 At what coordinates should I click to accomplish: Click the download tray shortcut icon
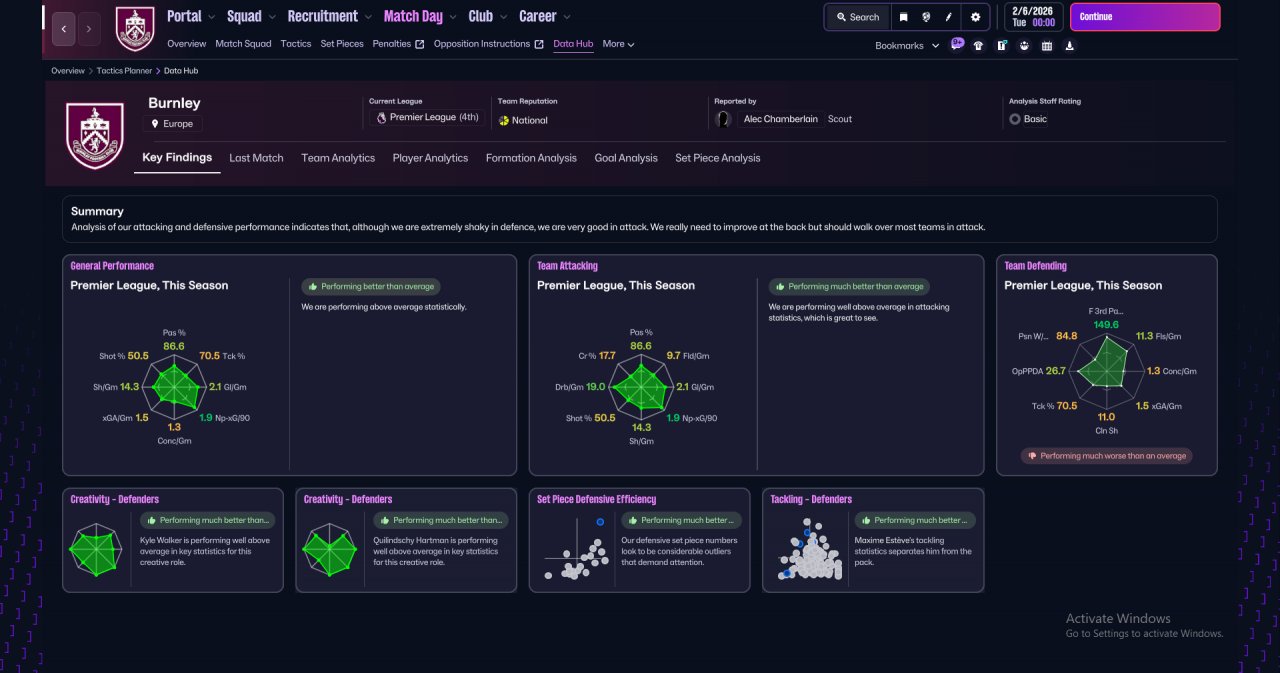point(1070,45)
